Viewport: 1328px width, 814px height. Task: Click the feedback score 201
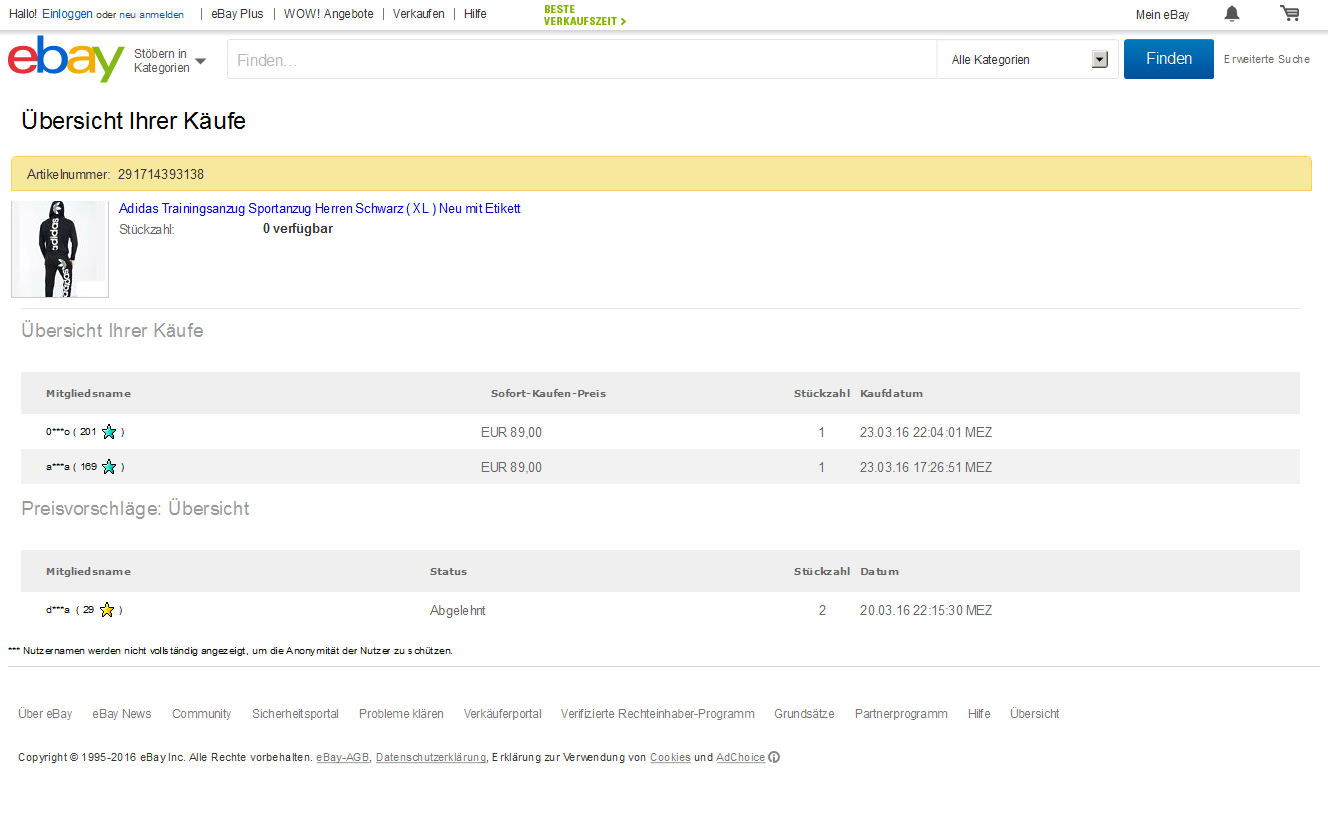point(88,432)
